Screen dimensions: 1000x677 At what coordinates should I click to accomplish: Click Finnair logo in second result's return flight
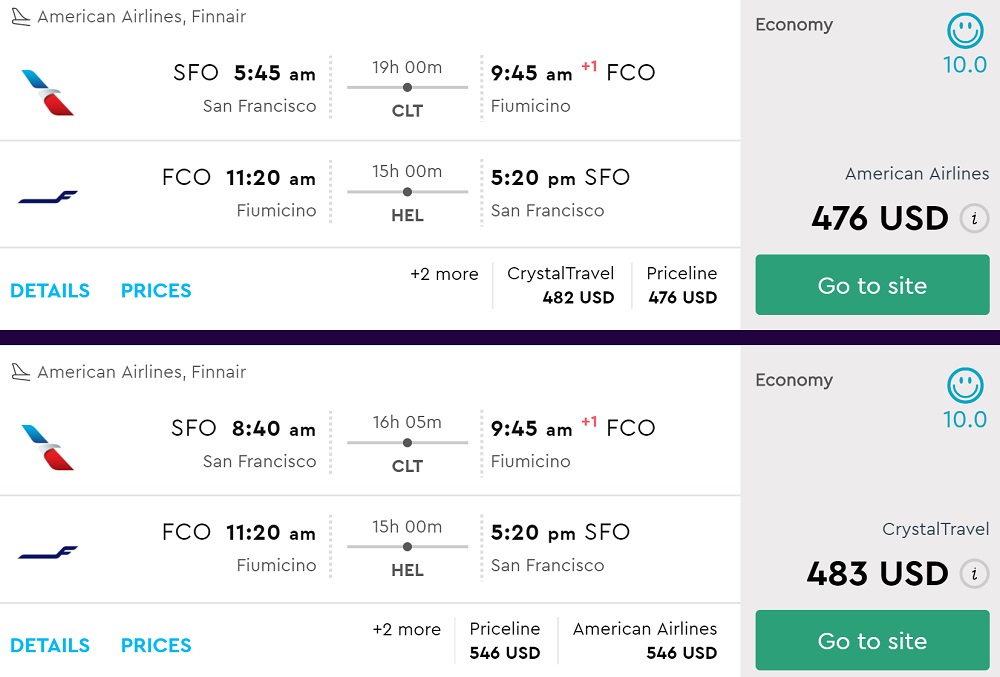pyautogui.click(x=48, y=551)
